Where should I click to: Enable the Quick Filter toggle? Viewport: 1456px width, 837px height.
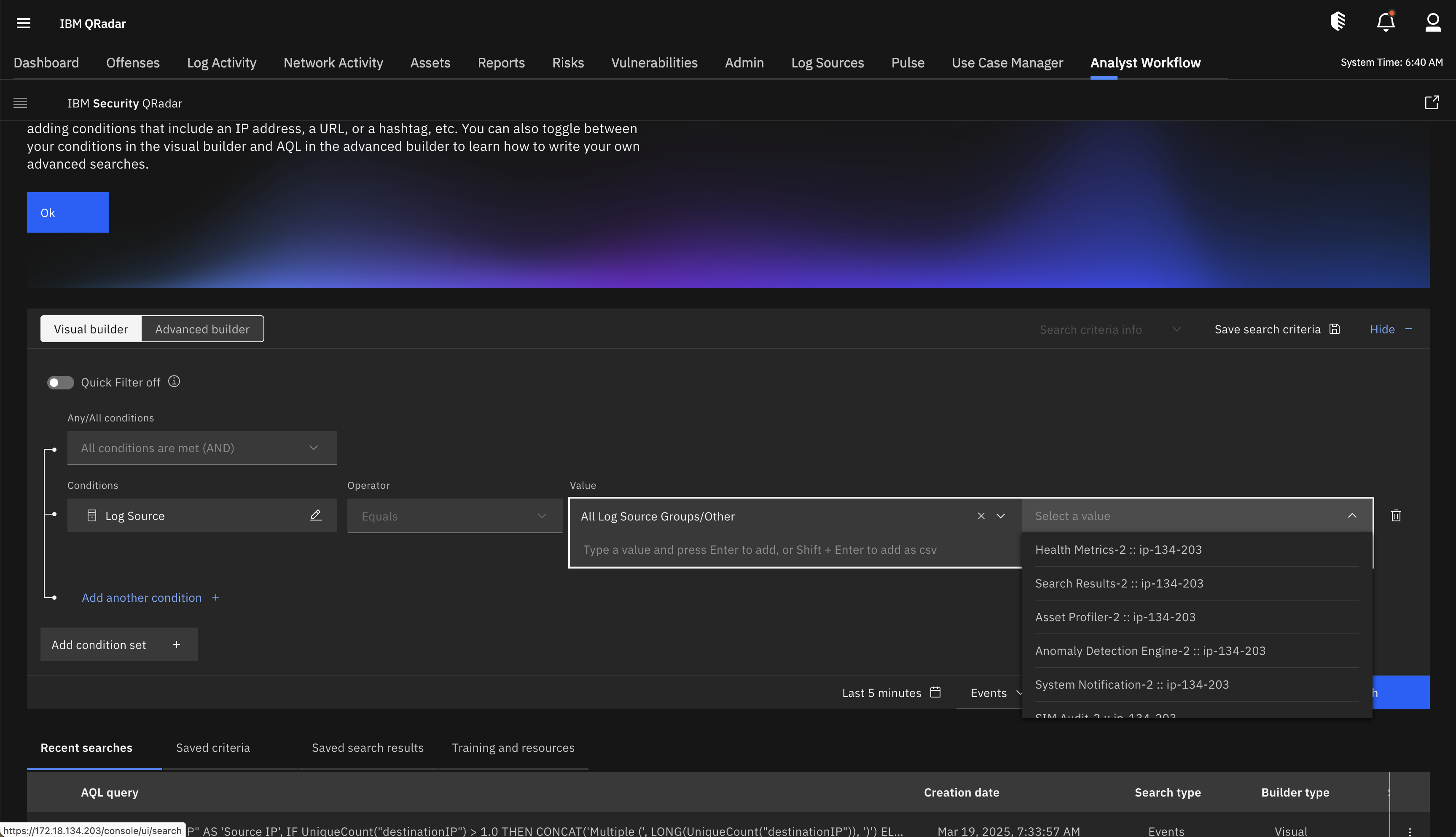tap(60, 382)
